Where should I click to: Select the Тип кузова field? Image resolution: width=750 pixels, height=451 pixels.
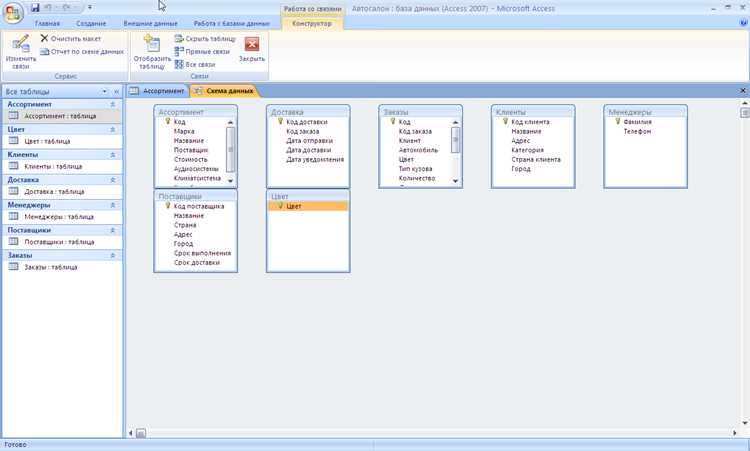(416, 168)
